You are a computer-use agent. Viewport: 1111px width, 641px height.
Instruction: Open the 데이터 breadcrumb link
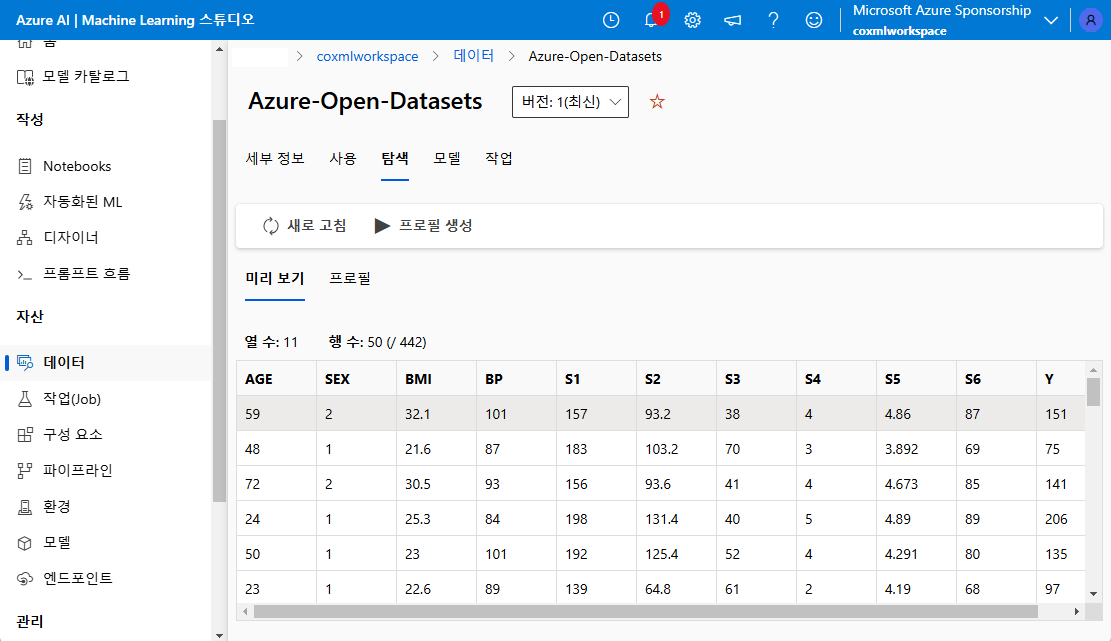(473, 56)
